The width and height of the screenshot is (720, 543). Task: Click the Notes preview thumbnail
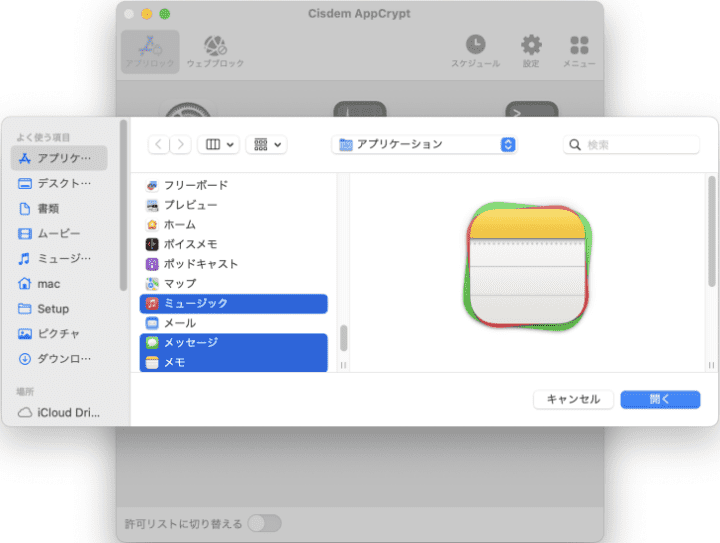coord(527,266)
